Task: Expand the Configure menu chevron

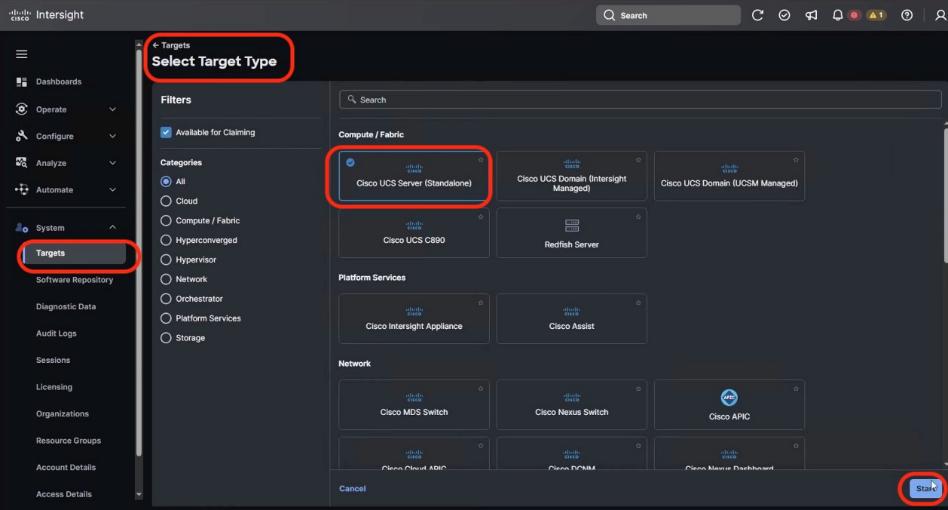Action: (x=112, y=136)
